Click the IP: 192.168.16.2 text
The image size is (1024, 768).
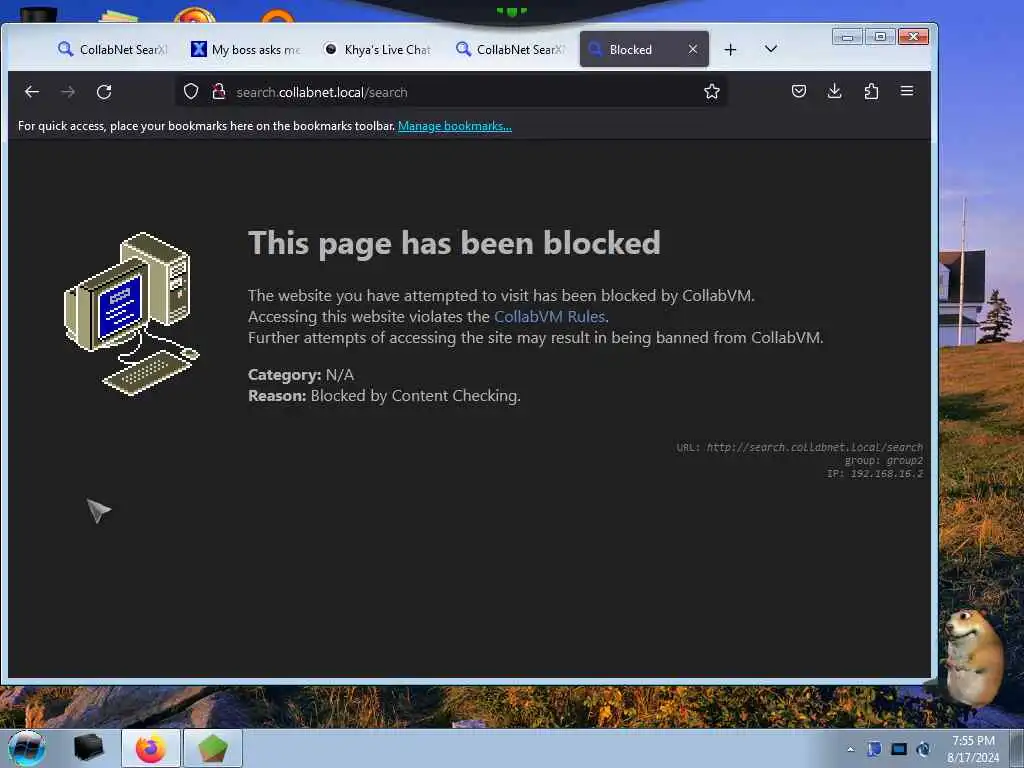875,473
